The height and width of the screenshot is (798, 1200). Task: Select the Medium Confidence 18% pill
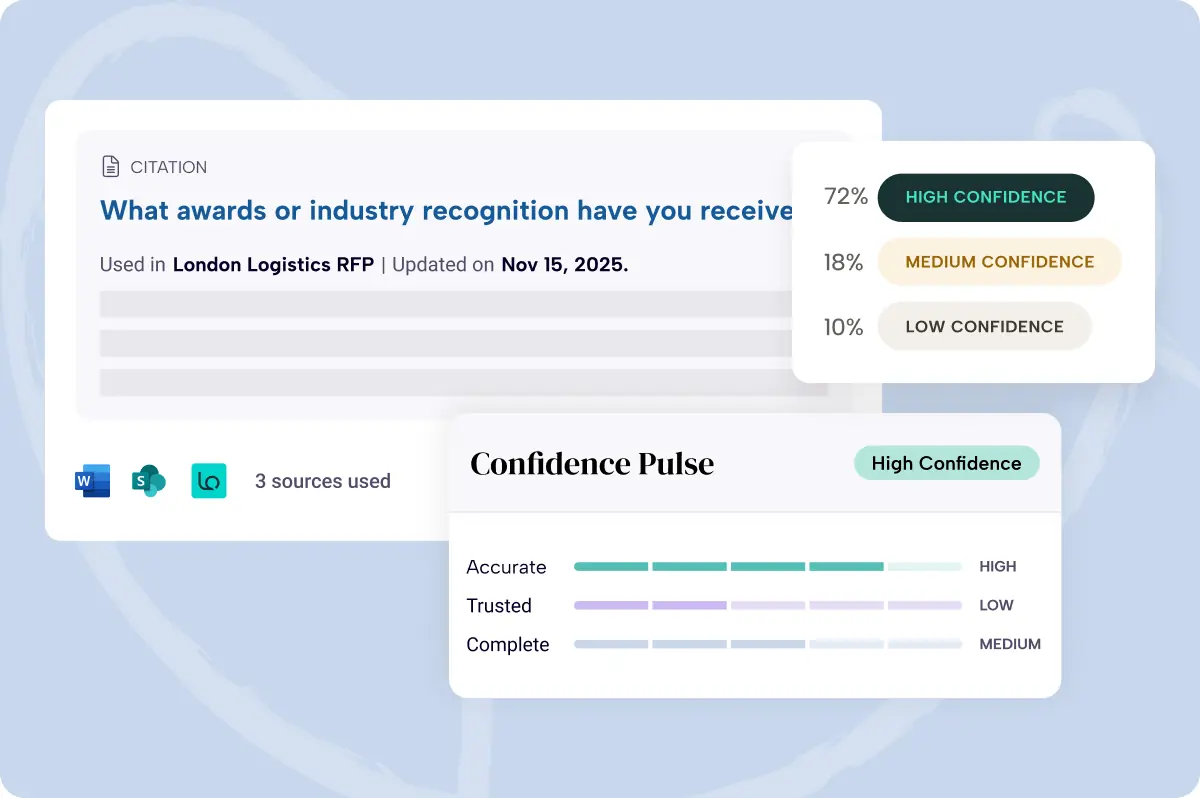coord(999,262)
